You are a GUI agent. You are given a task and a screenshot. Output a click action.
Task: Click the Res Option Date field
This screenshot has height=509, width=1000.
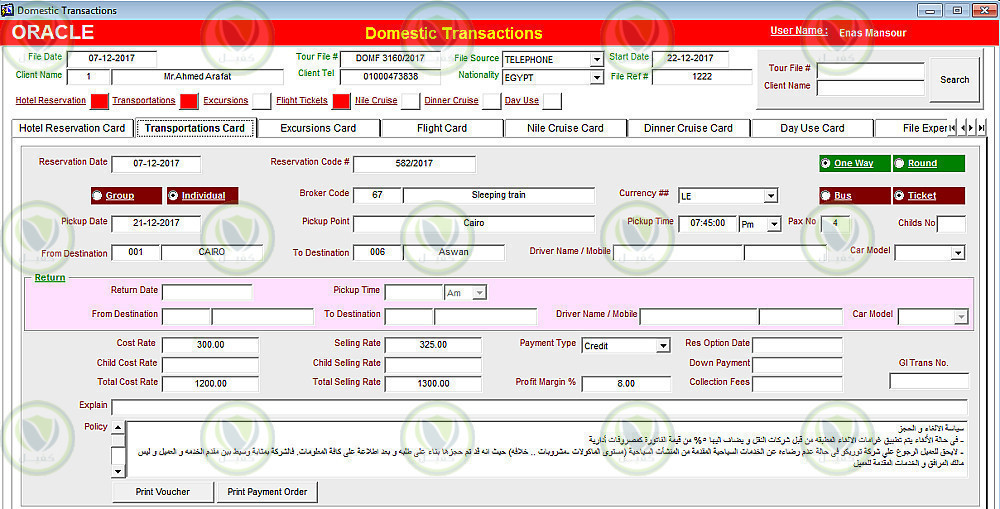tap(797, 345)
